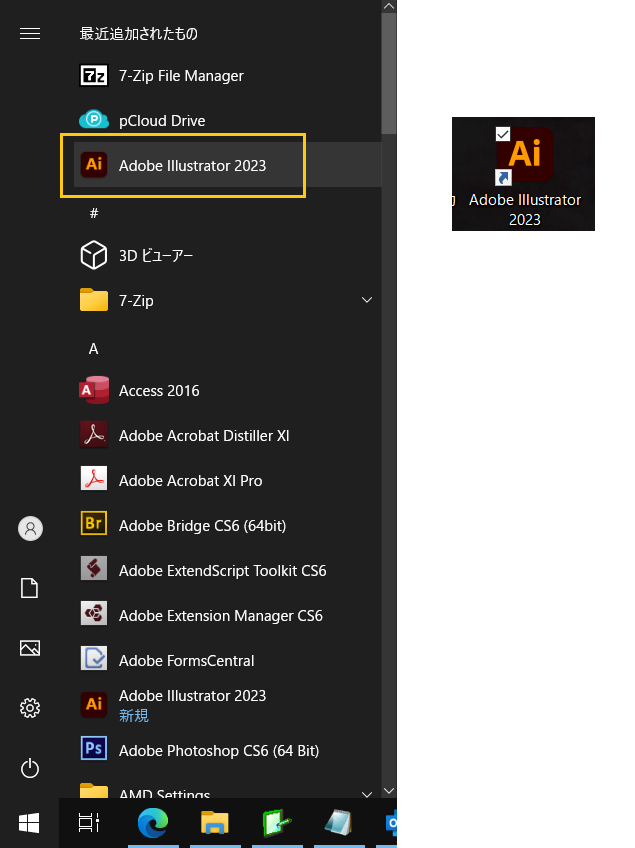Toggle the checkbox on the desktop Illustrator shortcut
The height and width of the screenshot is (848, 635).
pyautogui.click(x=503, y=134)
